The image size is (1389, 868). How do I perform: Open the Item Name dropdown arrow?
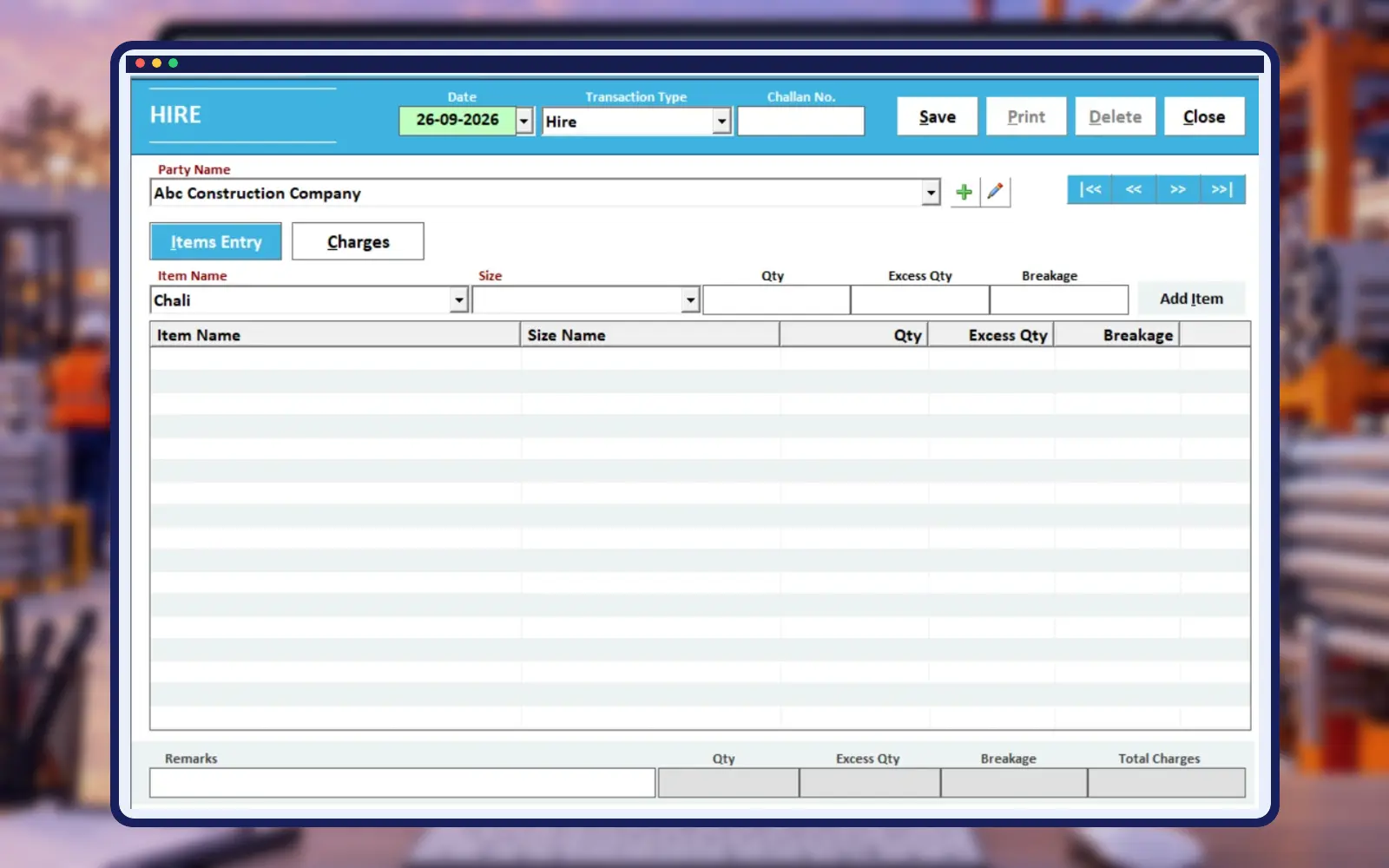(x=459, y=300)
